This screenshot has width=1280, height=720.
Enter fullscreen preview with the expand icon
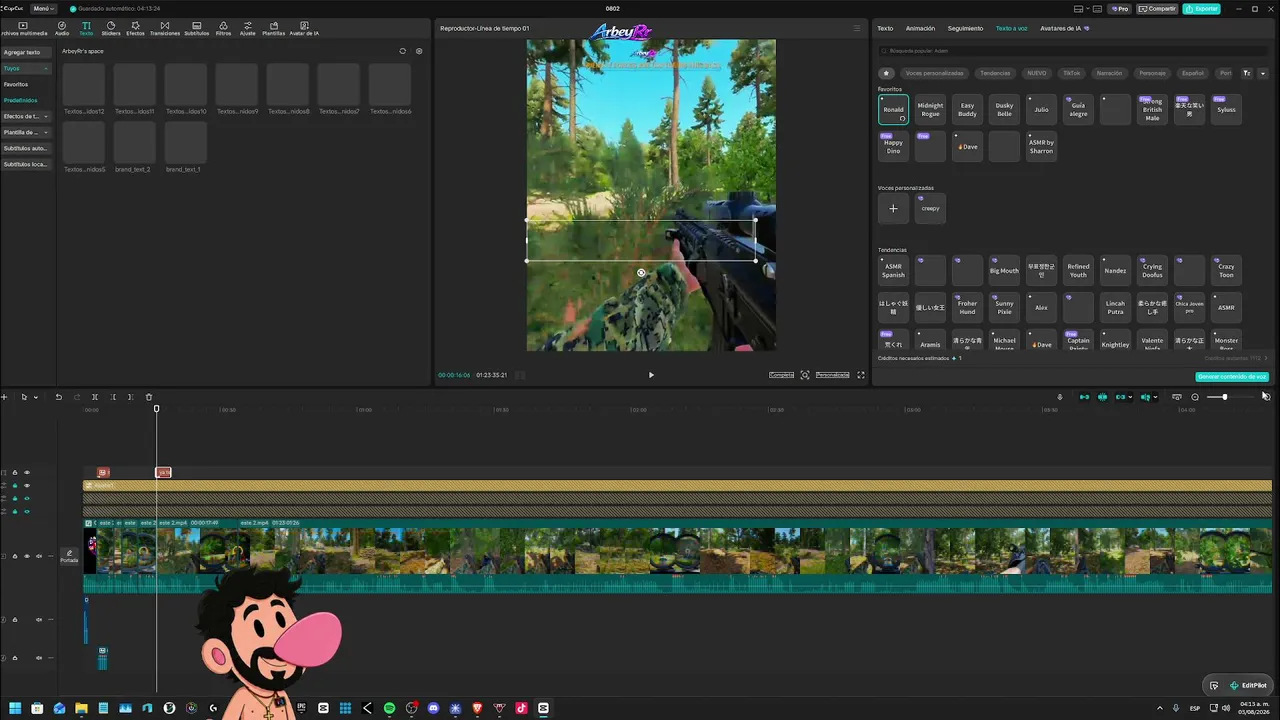(x=861, y=375)
